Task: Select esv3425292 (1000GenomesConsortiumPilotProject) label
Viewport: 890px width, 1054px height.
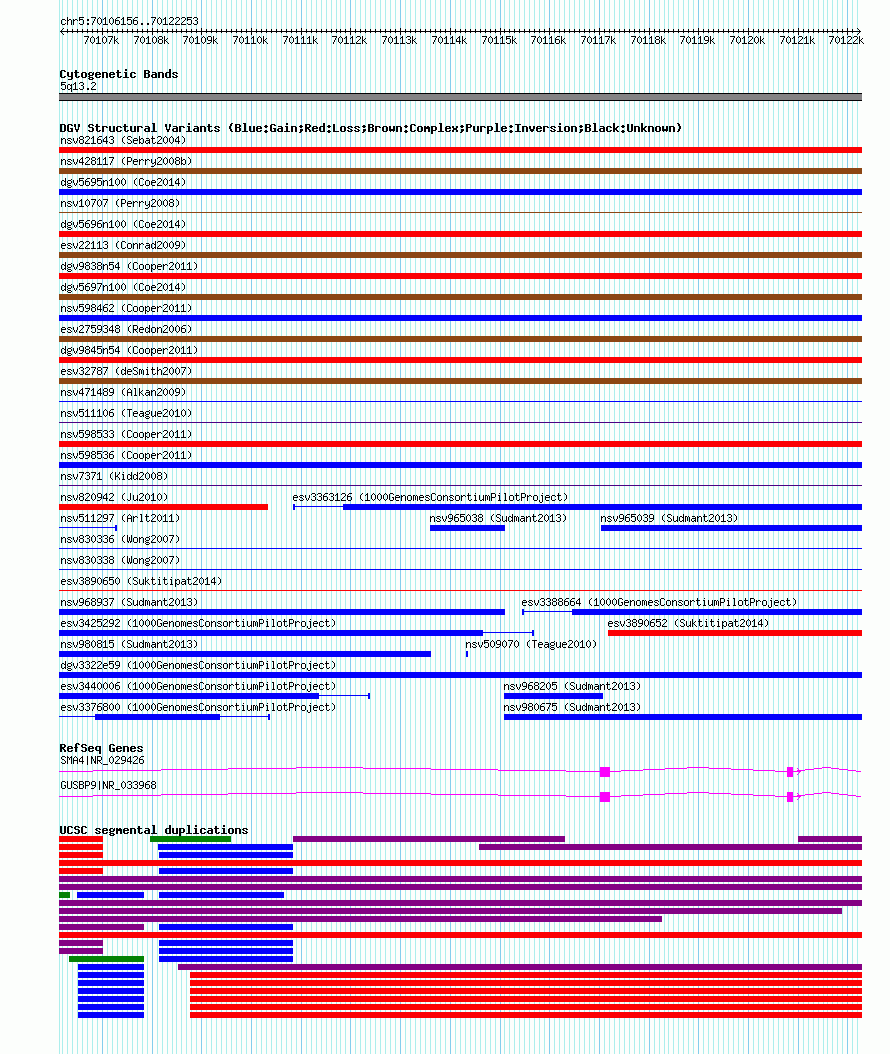Action: 198,623
